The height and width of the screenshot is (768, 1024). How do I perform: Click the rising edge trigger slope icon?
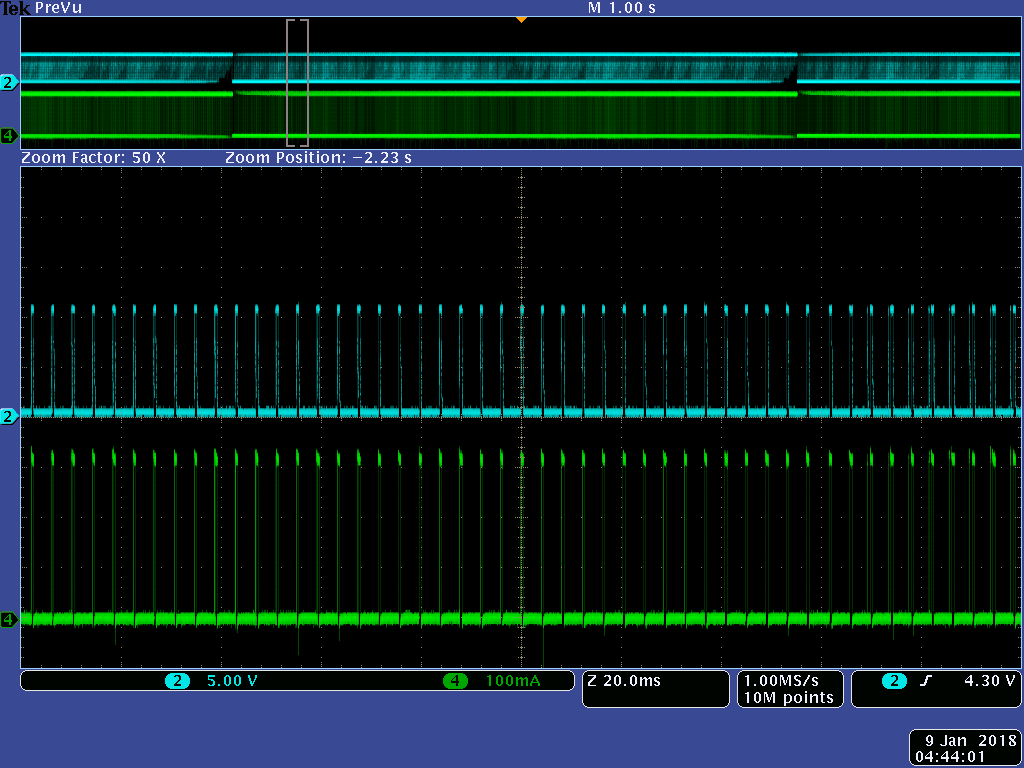coord(925,681)
